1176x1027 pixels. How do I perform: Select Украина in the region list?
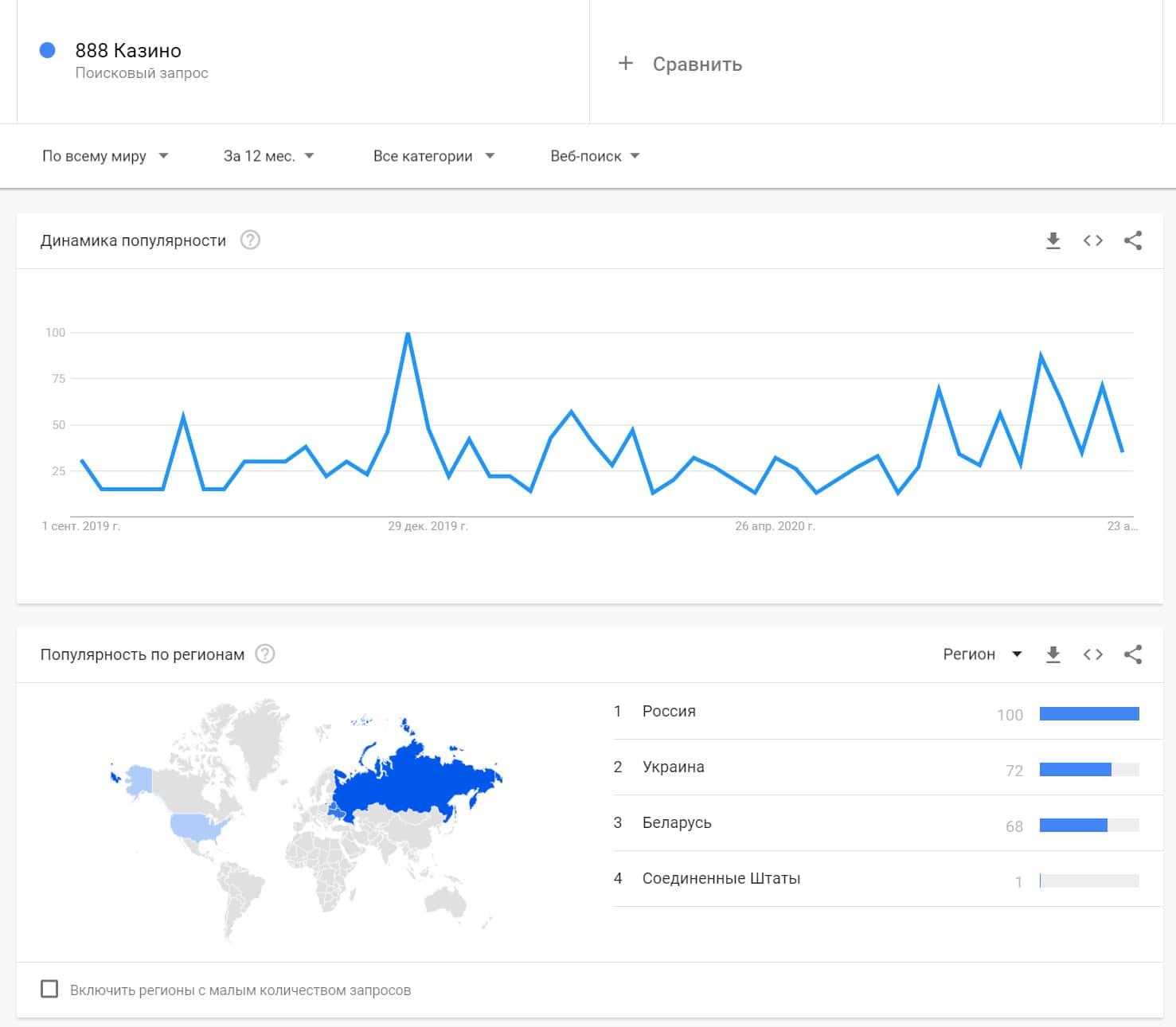click(x=673, y=767)
